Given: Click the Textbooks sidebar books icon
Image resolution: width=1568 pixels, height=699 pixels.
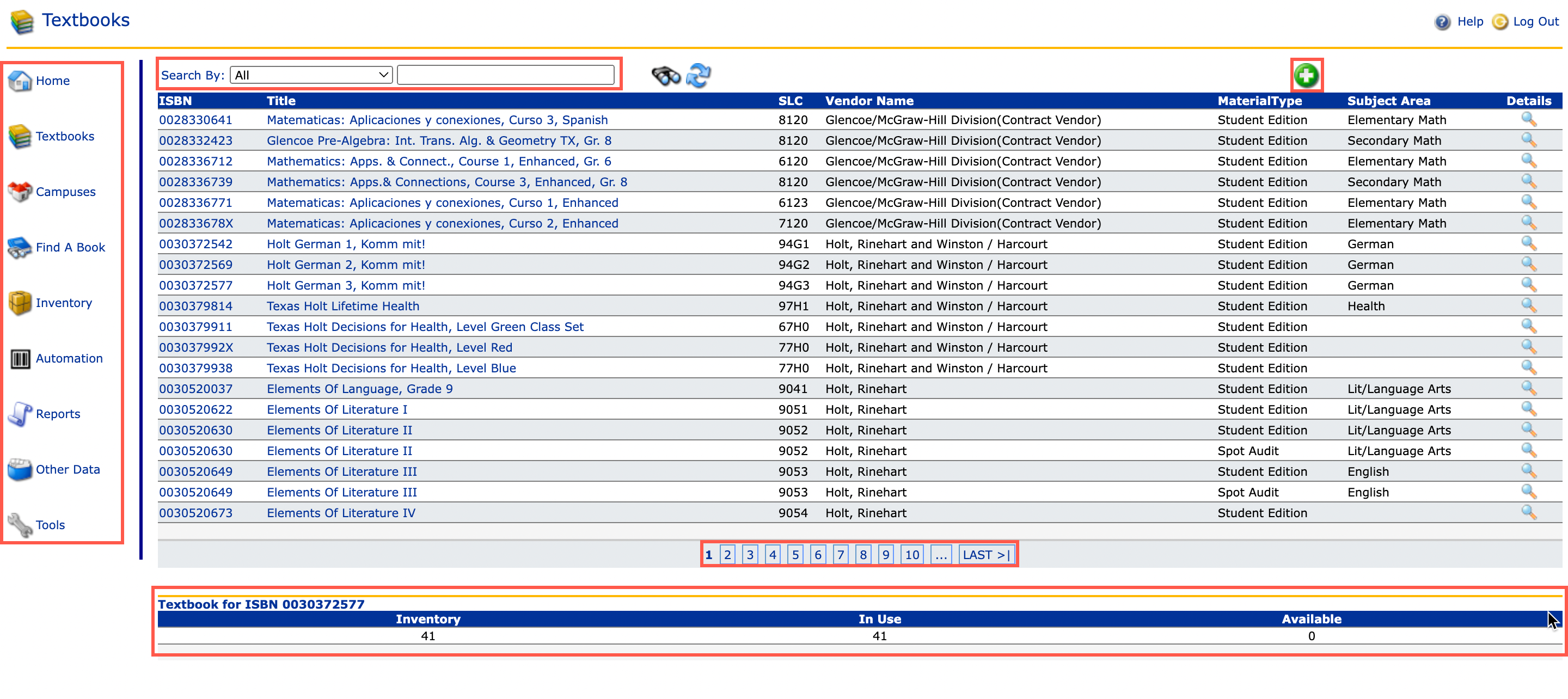Looking at the screenshot, I should tap(20, 136).
